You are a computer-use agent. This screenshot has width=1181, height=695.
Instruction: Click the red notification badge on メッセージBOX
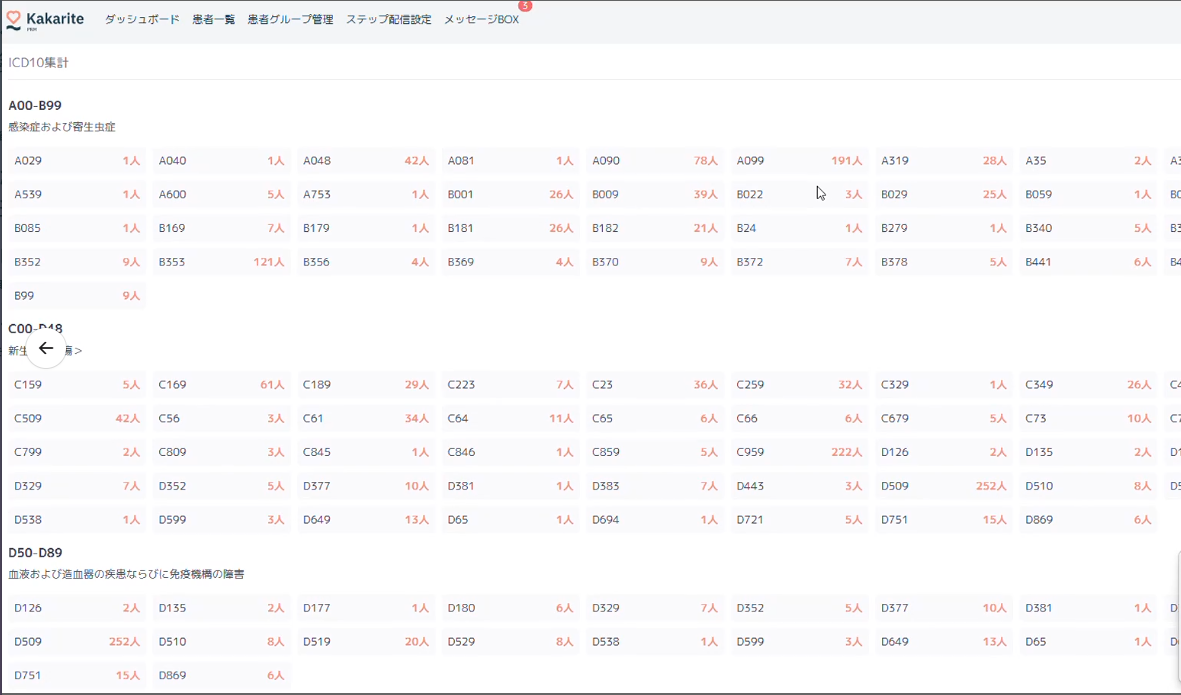(x=525, y=5)
